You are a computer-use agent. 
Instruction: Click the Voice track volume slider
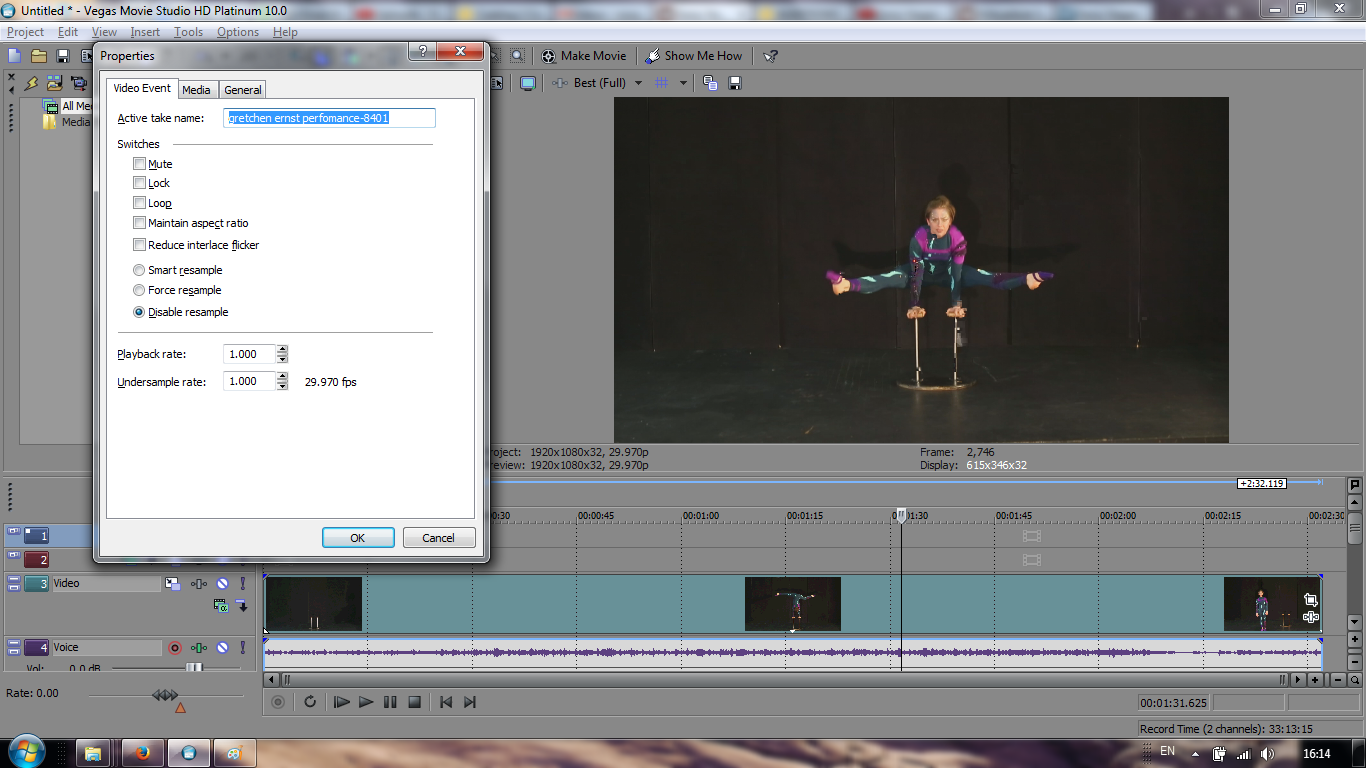[194, 668]
